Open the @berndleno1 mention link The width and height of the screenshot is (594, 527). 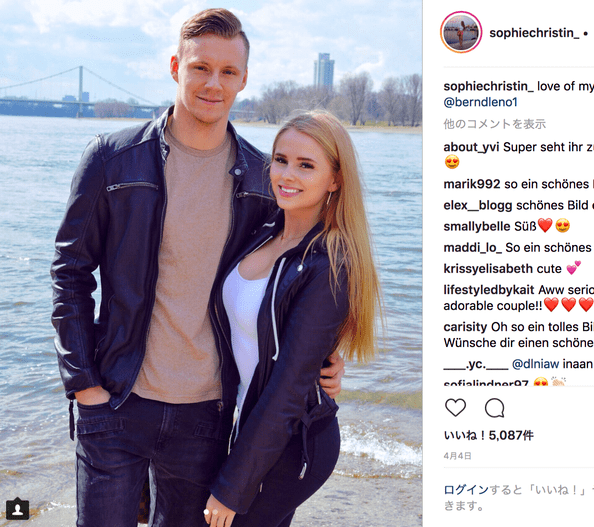pos(480,102)
